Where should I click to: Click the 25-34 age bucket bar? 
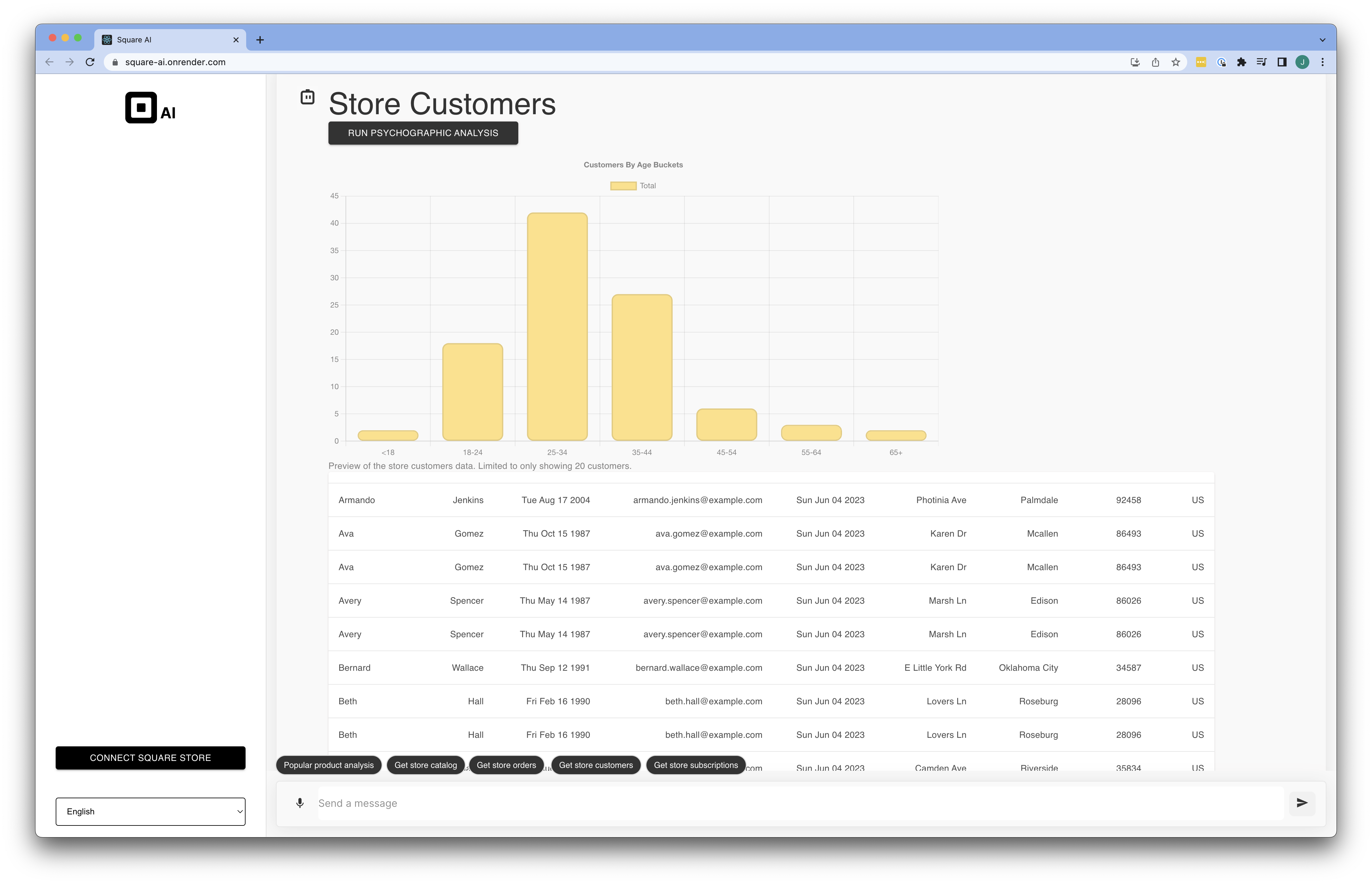[x=557, y=327]
